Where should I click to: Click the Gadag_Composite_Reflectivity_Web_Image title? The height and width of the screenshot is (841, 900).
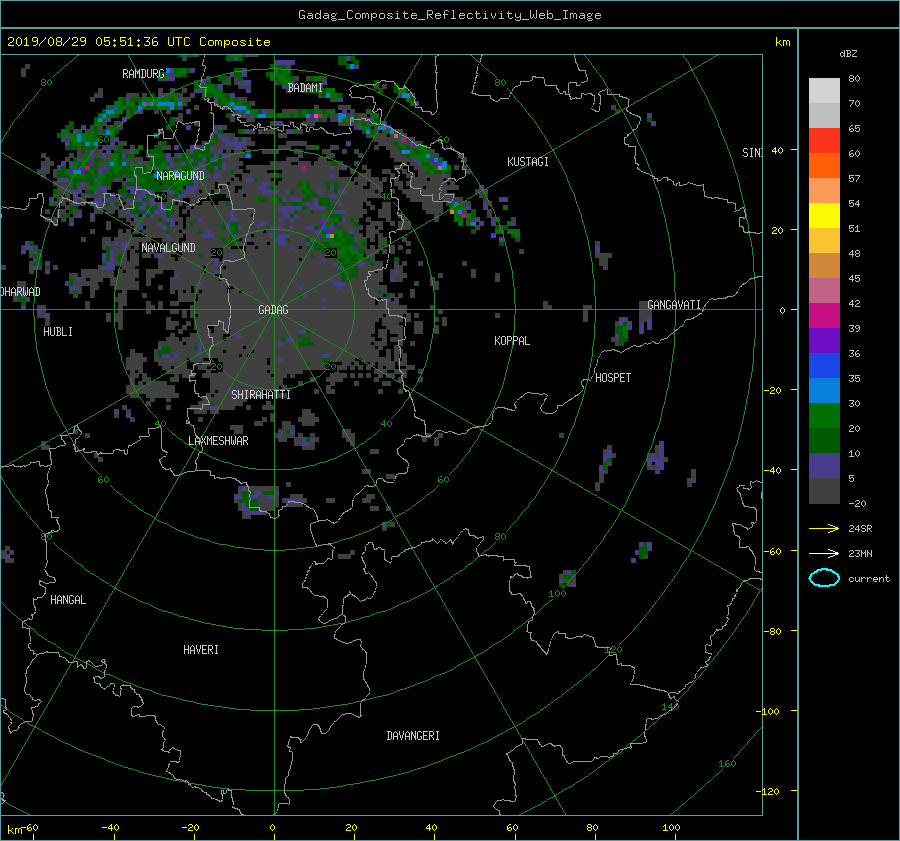[x=449, y=15]
